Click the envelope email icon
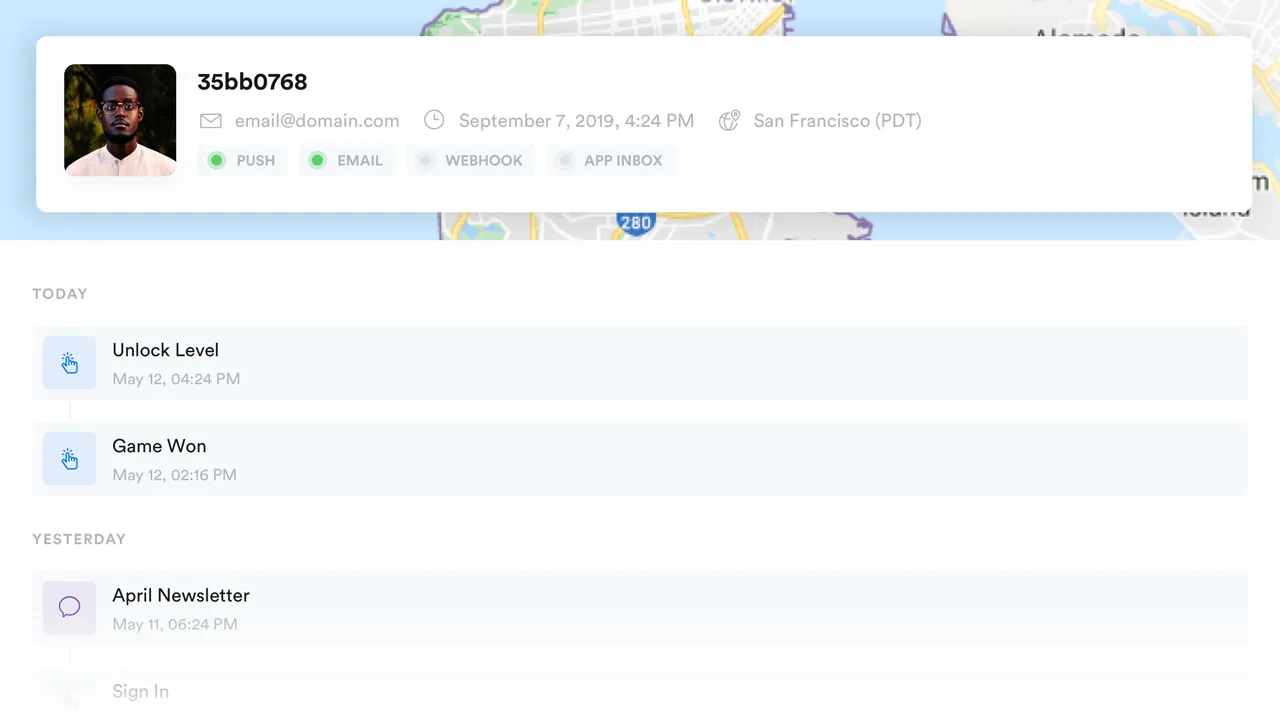Screen dimensions: 1280x720 click(x=210, y=121)
